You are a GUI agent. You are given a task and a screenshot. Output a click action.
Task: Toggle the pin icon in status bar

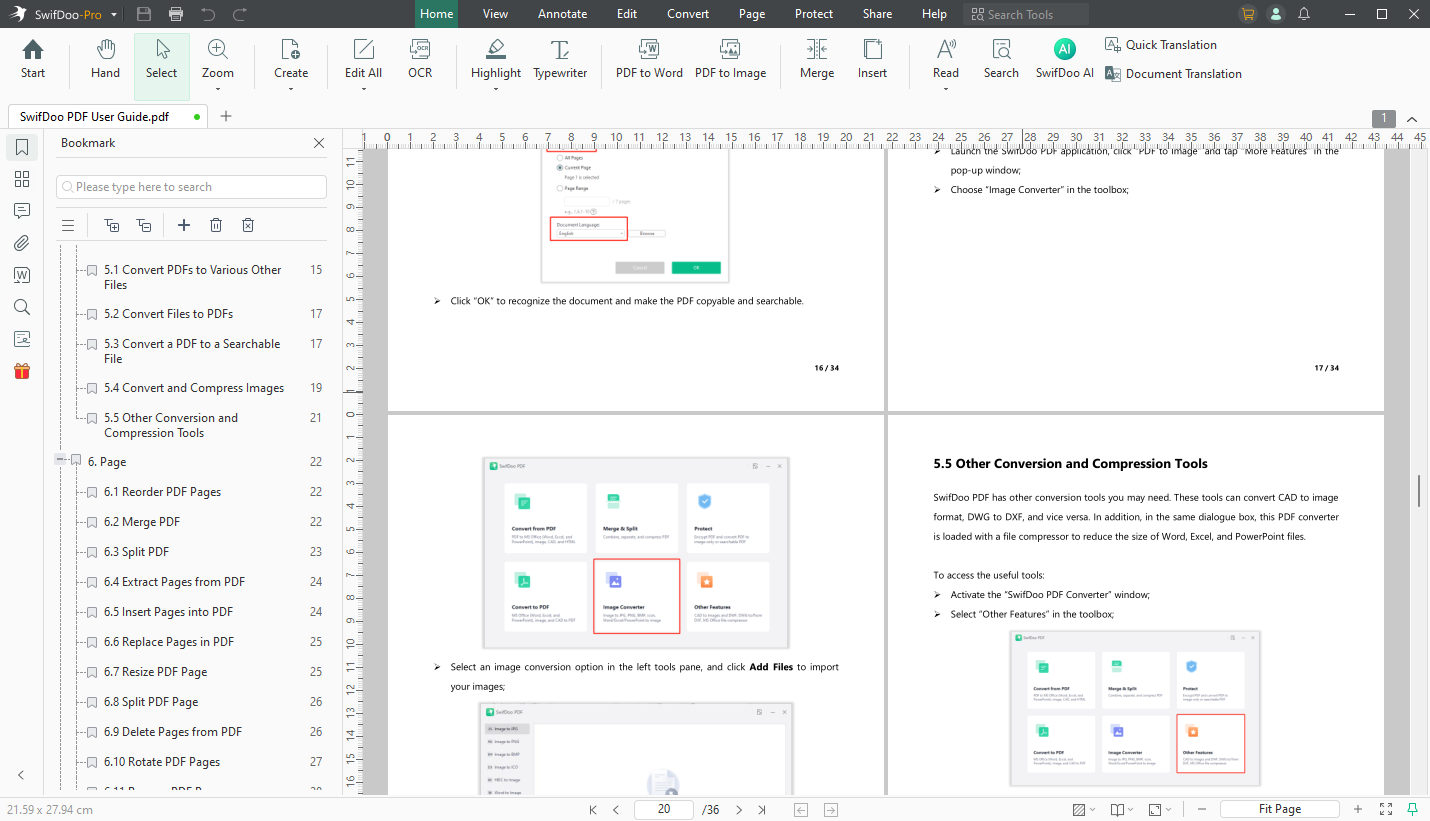click(x=1412, y=809)
